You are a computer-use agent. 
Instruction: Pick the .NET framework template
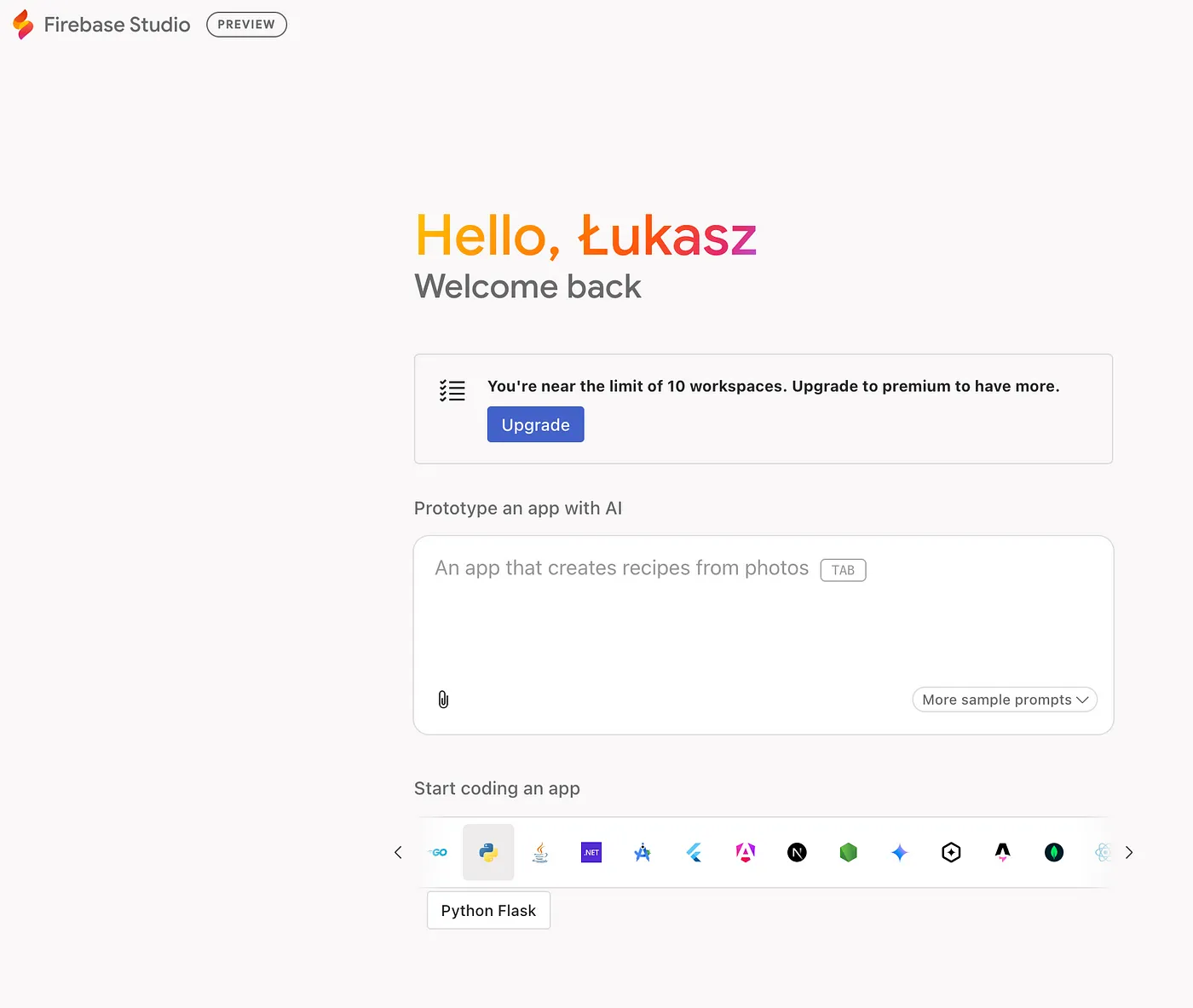[x=591, y=852]
